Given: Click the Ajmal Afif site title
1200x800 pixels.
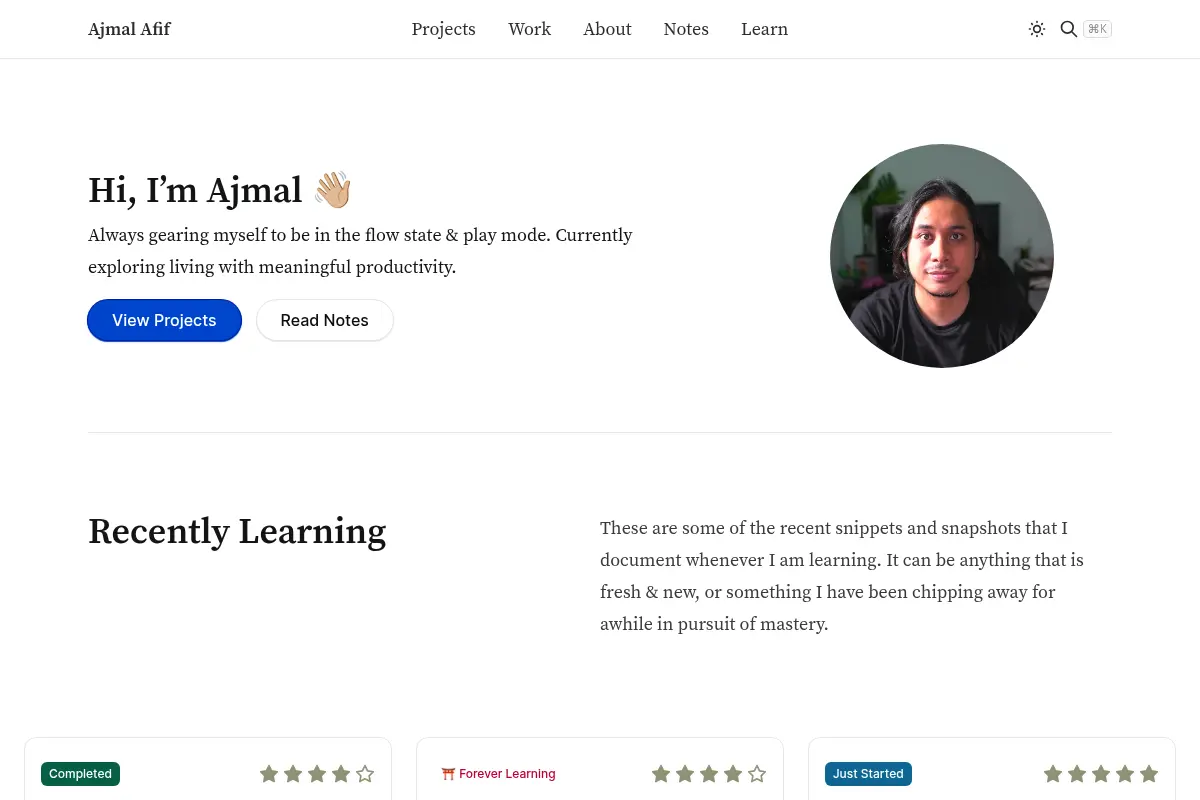Looking at the screenshot, I should 129,29.
